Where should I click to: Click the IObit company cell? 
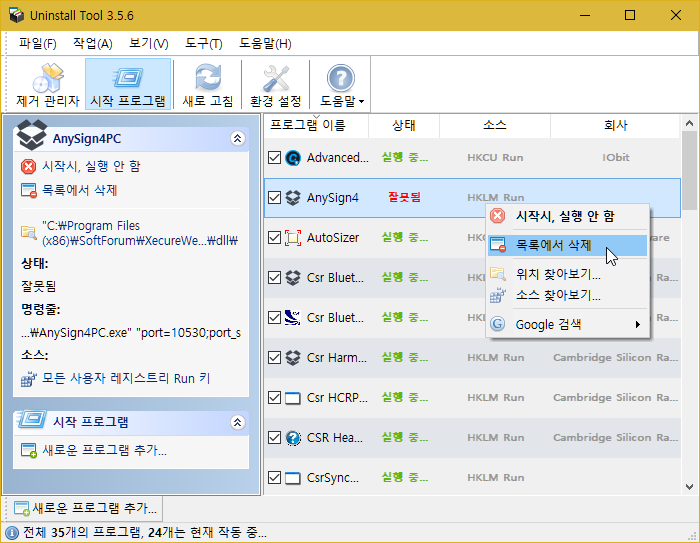pos(616,157)
